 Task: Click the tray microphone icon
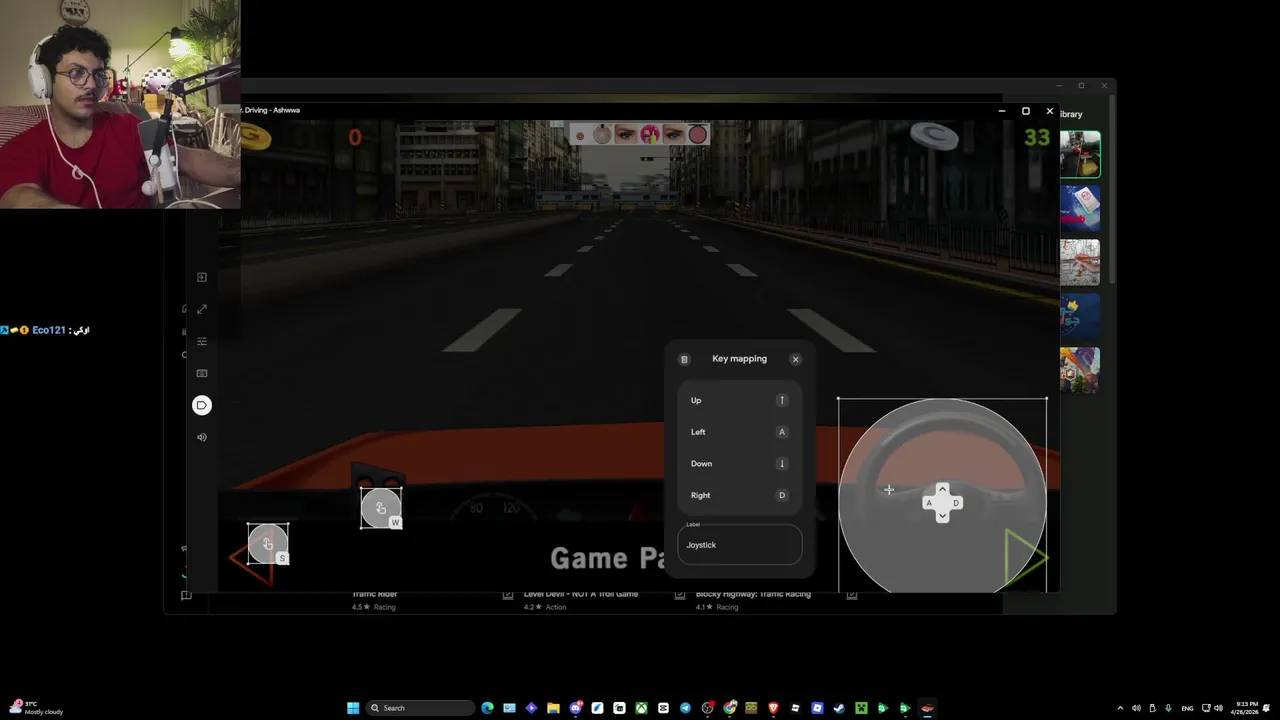pos(1168,708)
